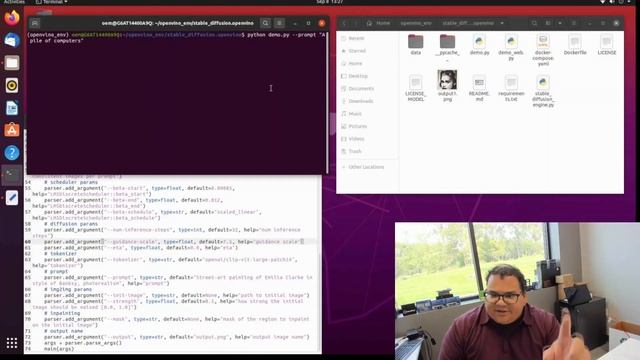Viewport: 640px width, 360px height.
Task: Click the '# tokenizer' comment line in editor
Action: point(60,253)
